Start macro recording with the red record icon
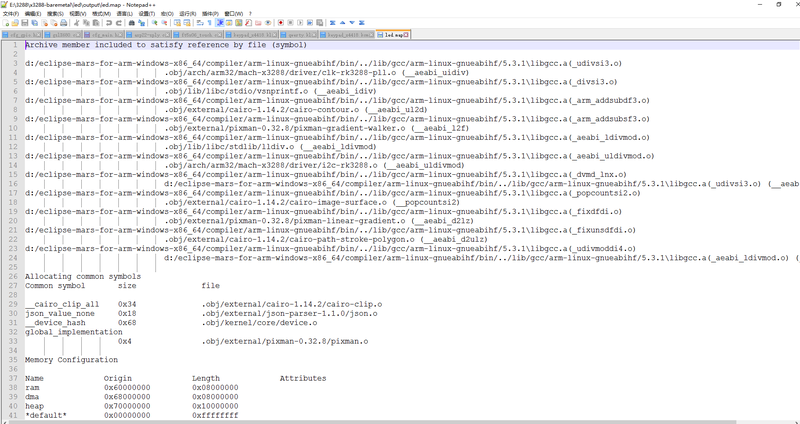 coord(279,22)
